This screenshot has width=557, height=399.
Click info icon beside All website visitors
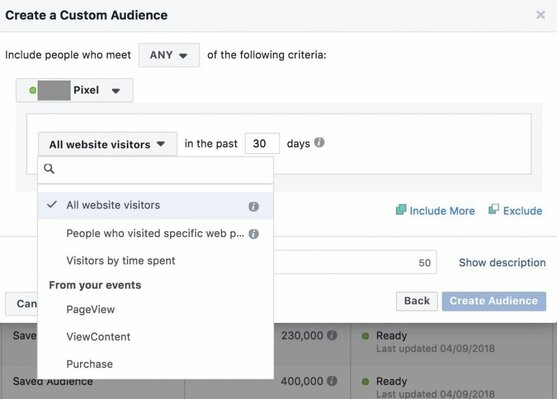pyautogui.click(x=253, y=206)
